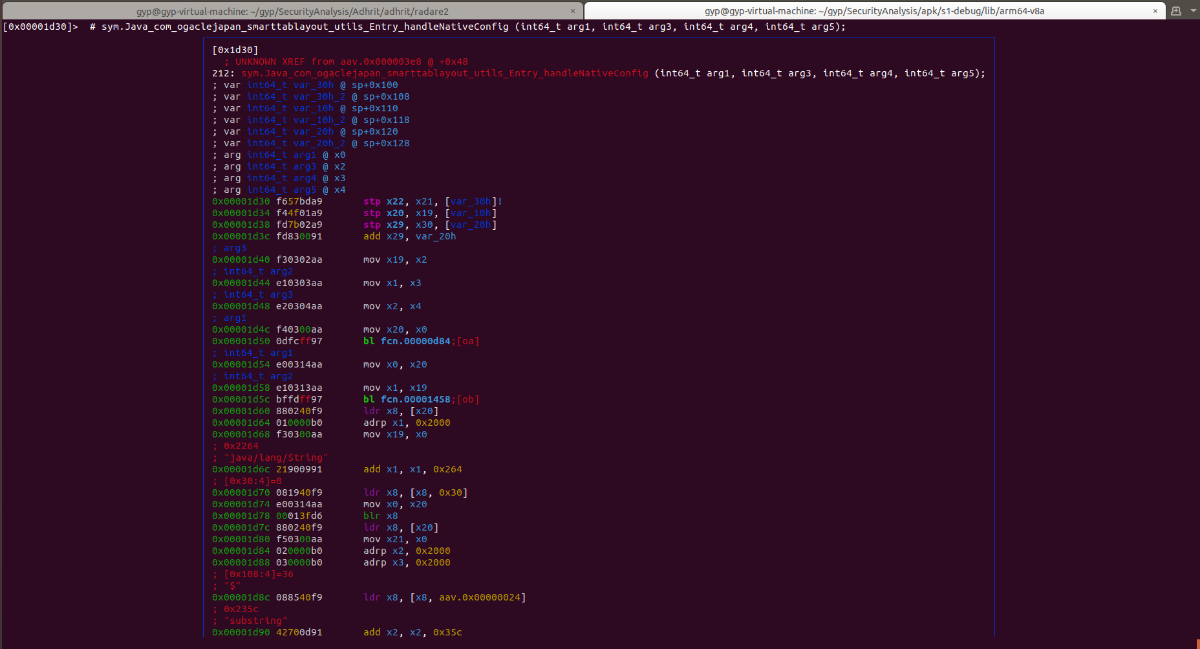Click the mov x21, x0 instruction
The width and height of the screenshot is (1200, 649).
coord(395,539)
